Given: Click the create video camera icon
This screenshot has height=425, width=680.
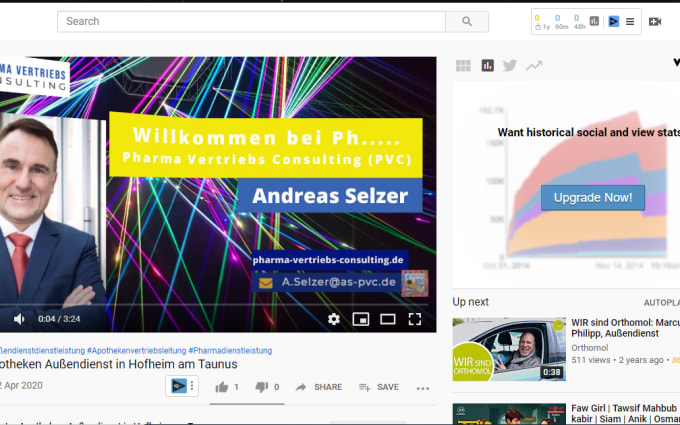Looking at the screenshot, I should point(655,21).
